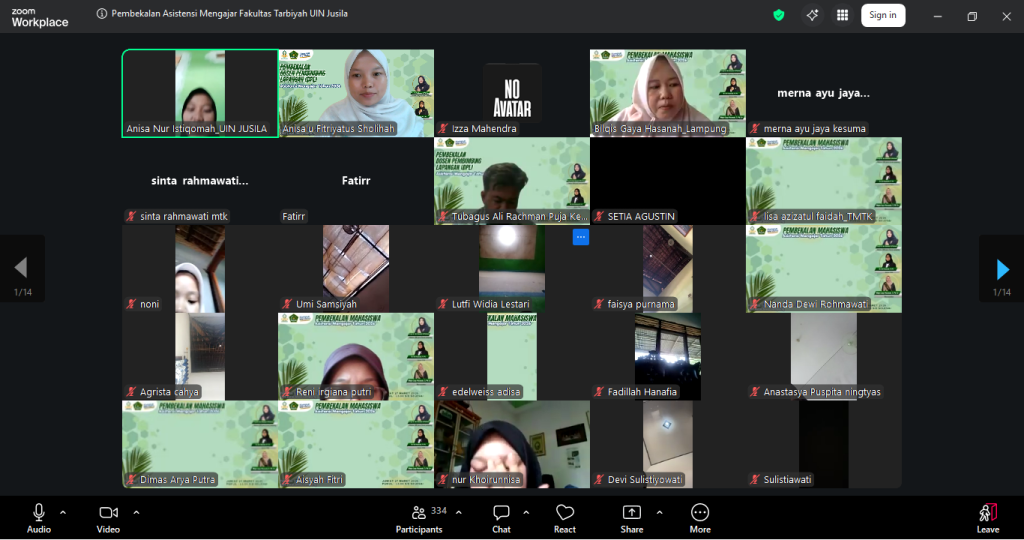This screenshot has width=1024, height=540.
Task: Expand the Participants options arrow
Action: point(459,512)
